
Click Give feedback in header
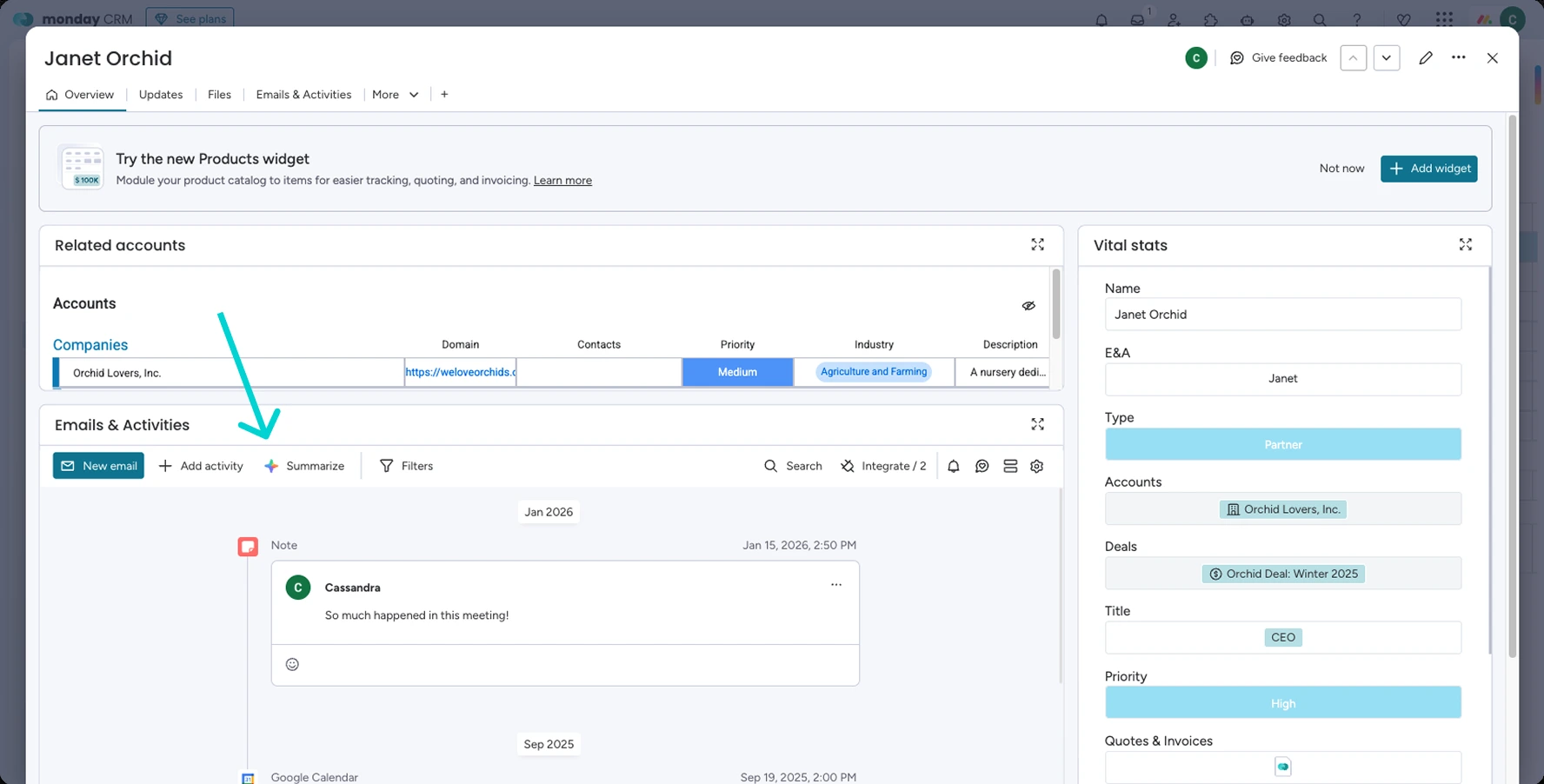[1278, 58]
